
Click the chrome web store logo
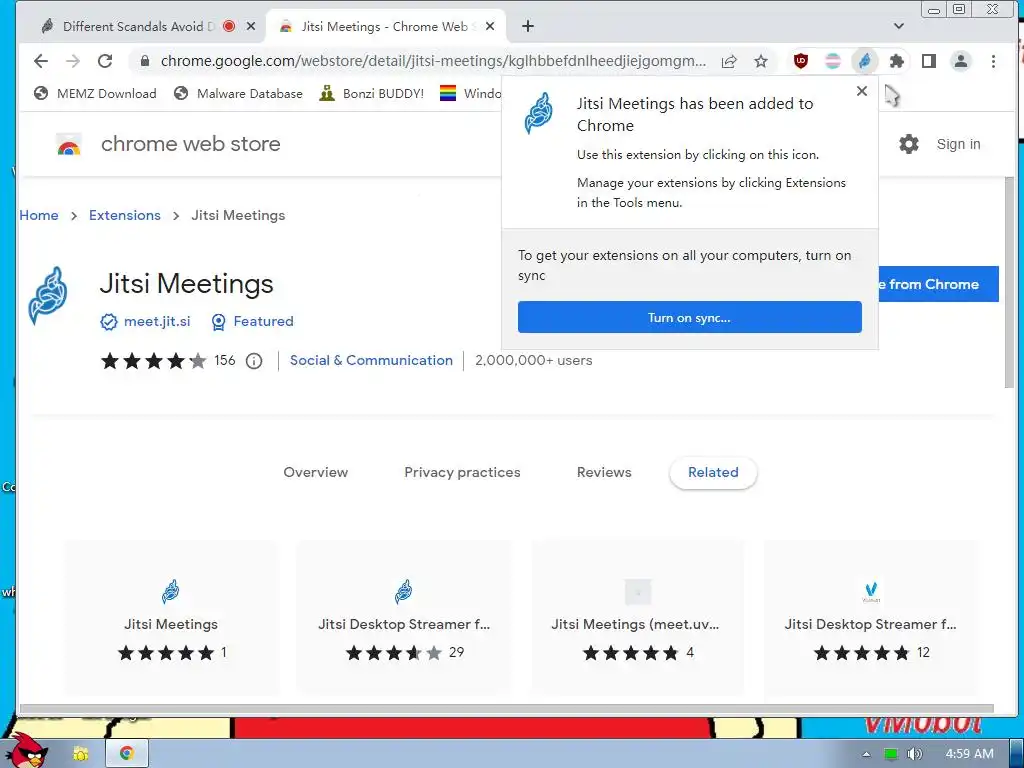coord(168,144)
